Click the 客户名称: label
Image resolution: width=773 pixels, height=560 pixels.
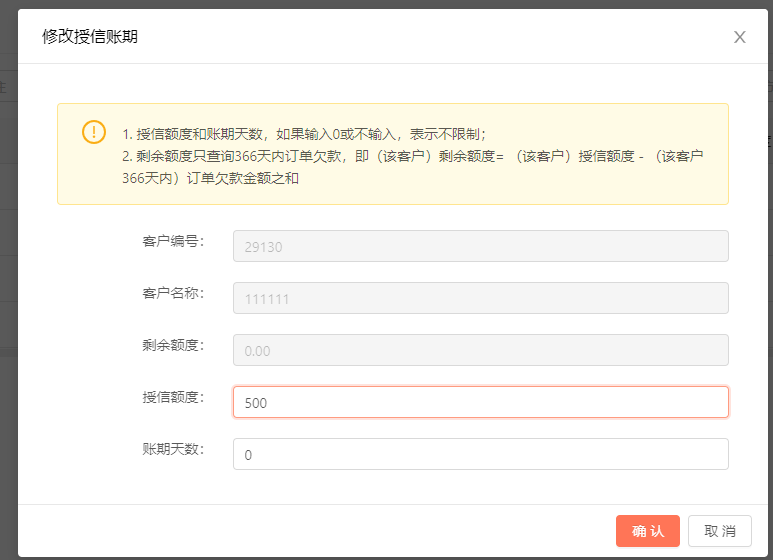point(173,293)
